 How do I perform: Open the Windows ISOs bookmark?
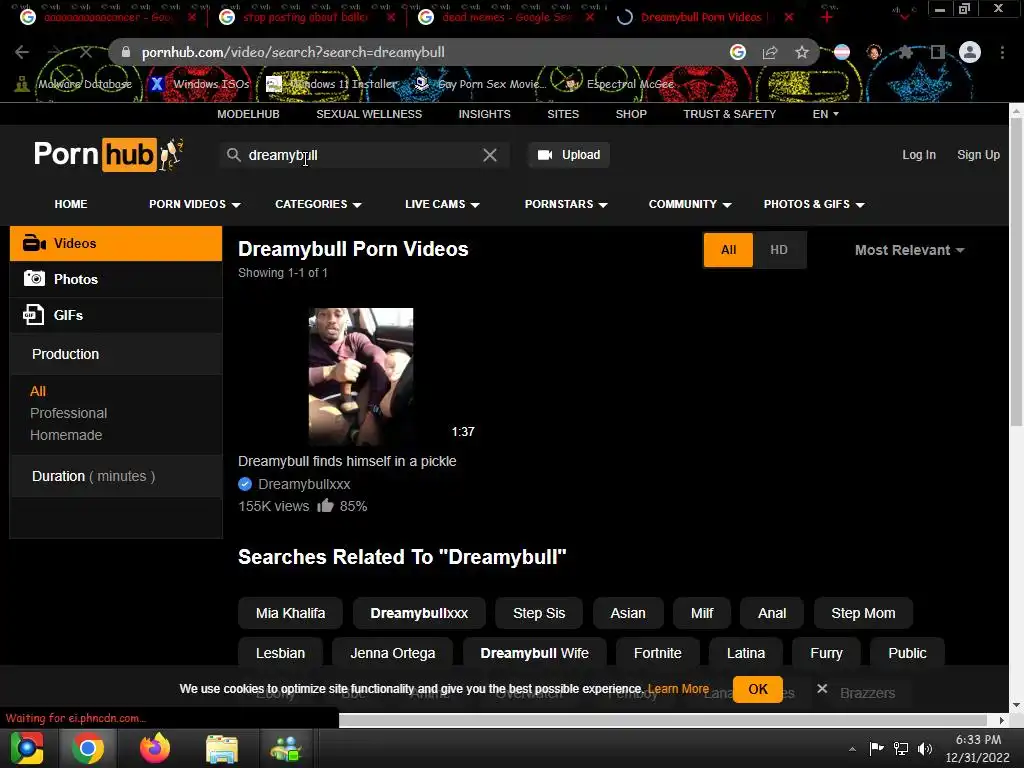[x=199, y=84]
